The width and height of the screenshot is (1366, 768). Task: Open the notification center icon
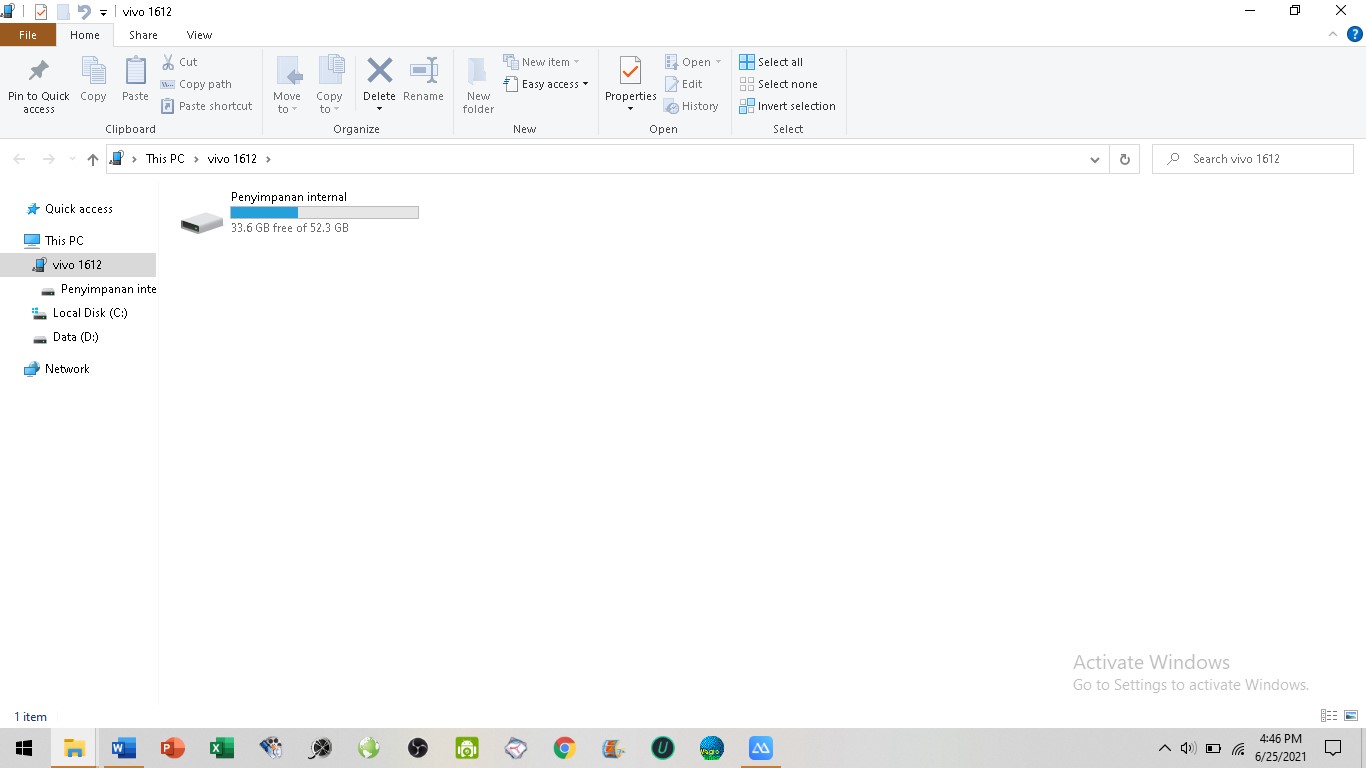point(1333,748)
